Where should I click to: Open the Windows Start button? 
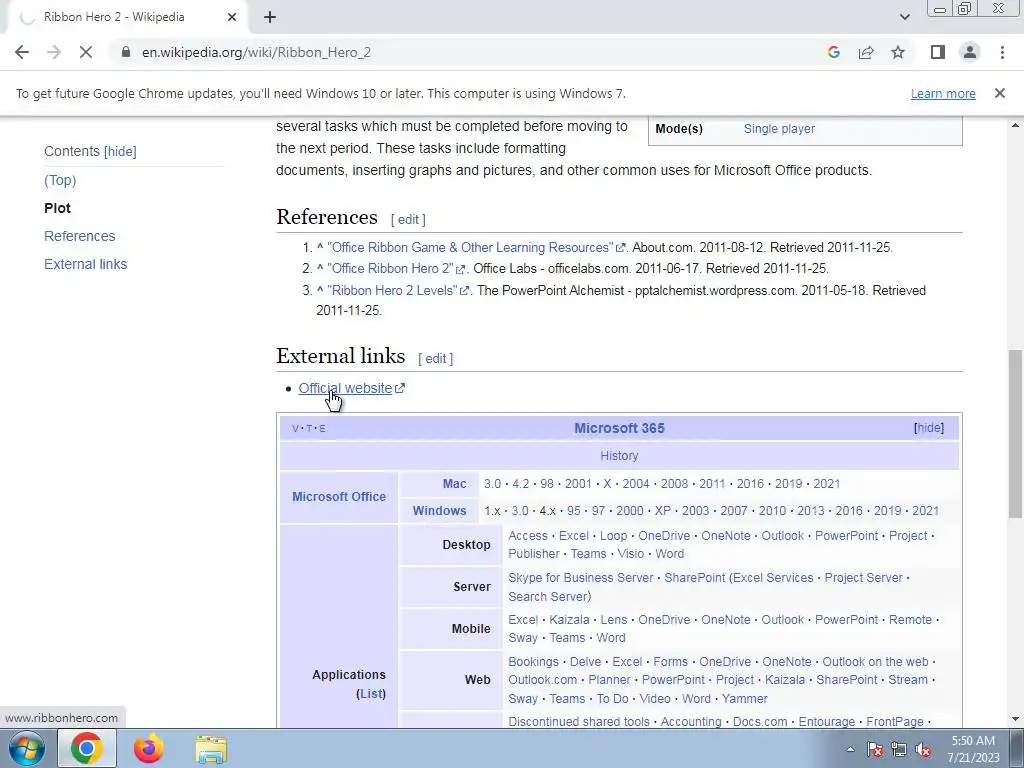pyautogui.click(x=27, y=748)
